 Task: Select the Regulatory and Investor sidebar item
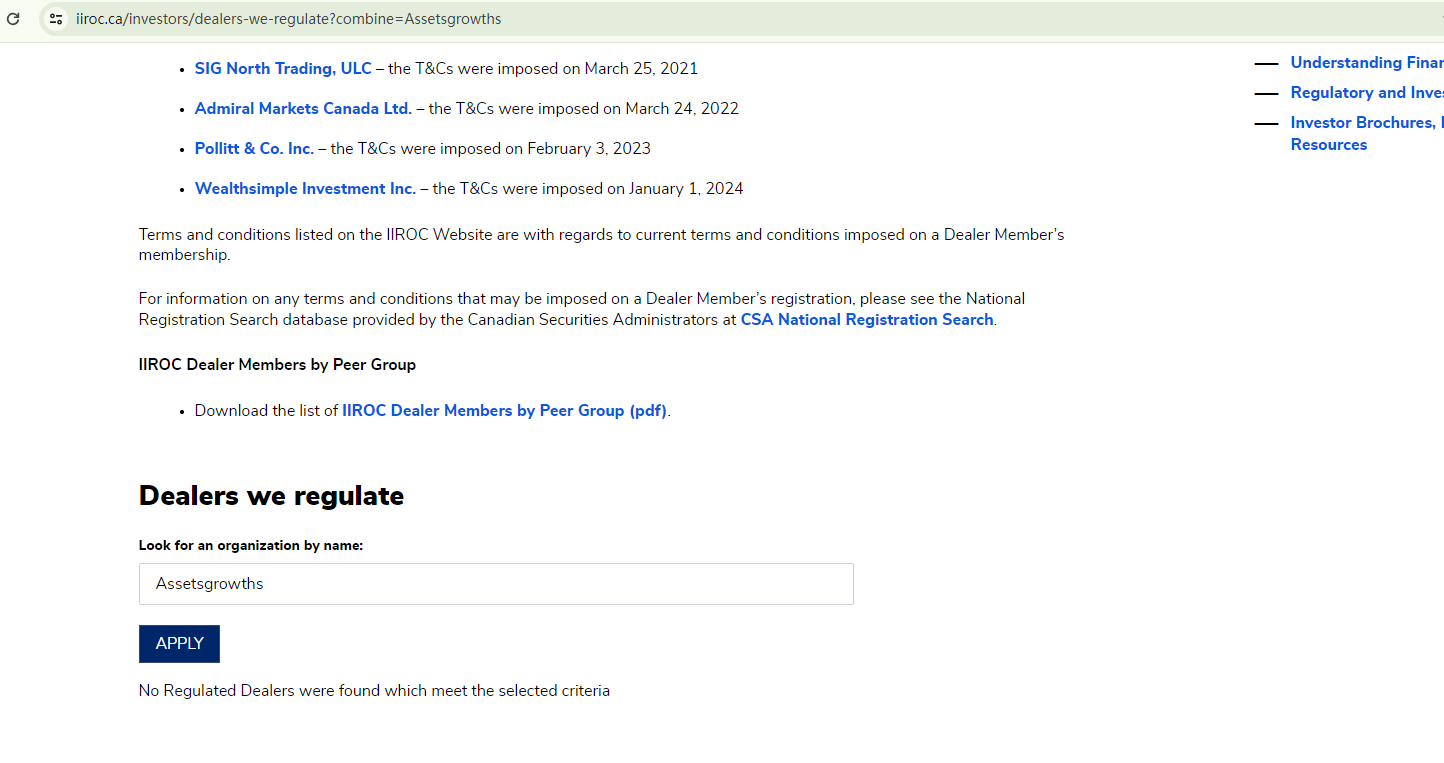1366,93
